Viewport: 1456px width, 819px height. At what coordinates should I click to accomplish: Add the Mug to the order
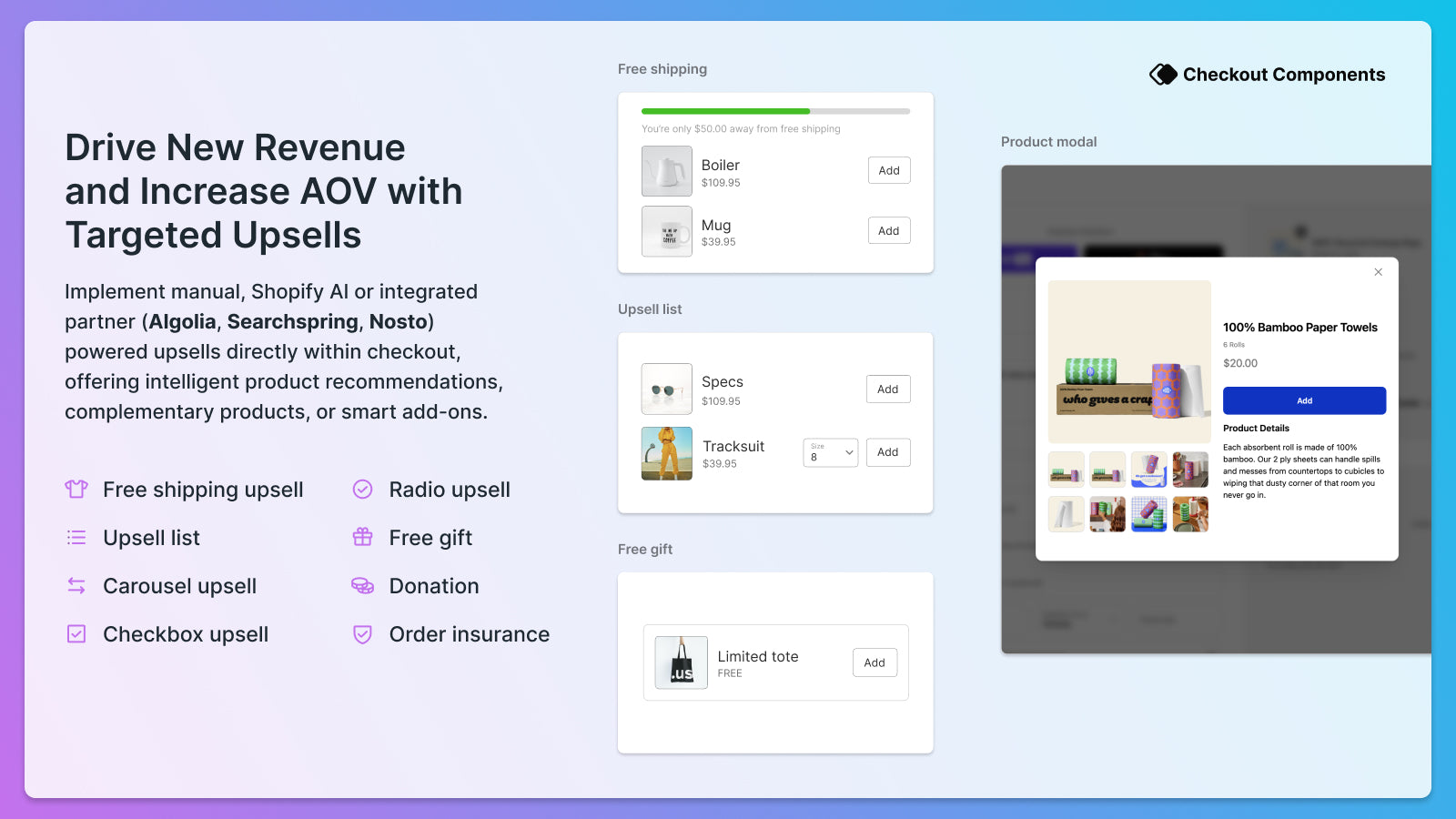(889, 231)
